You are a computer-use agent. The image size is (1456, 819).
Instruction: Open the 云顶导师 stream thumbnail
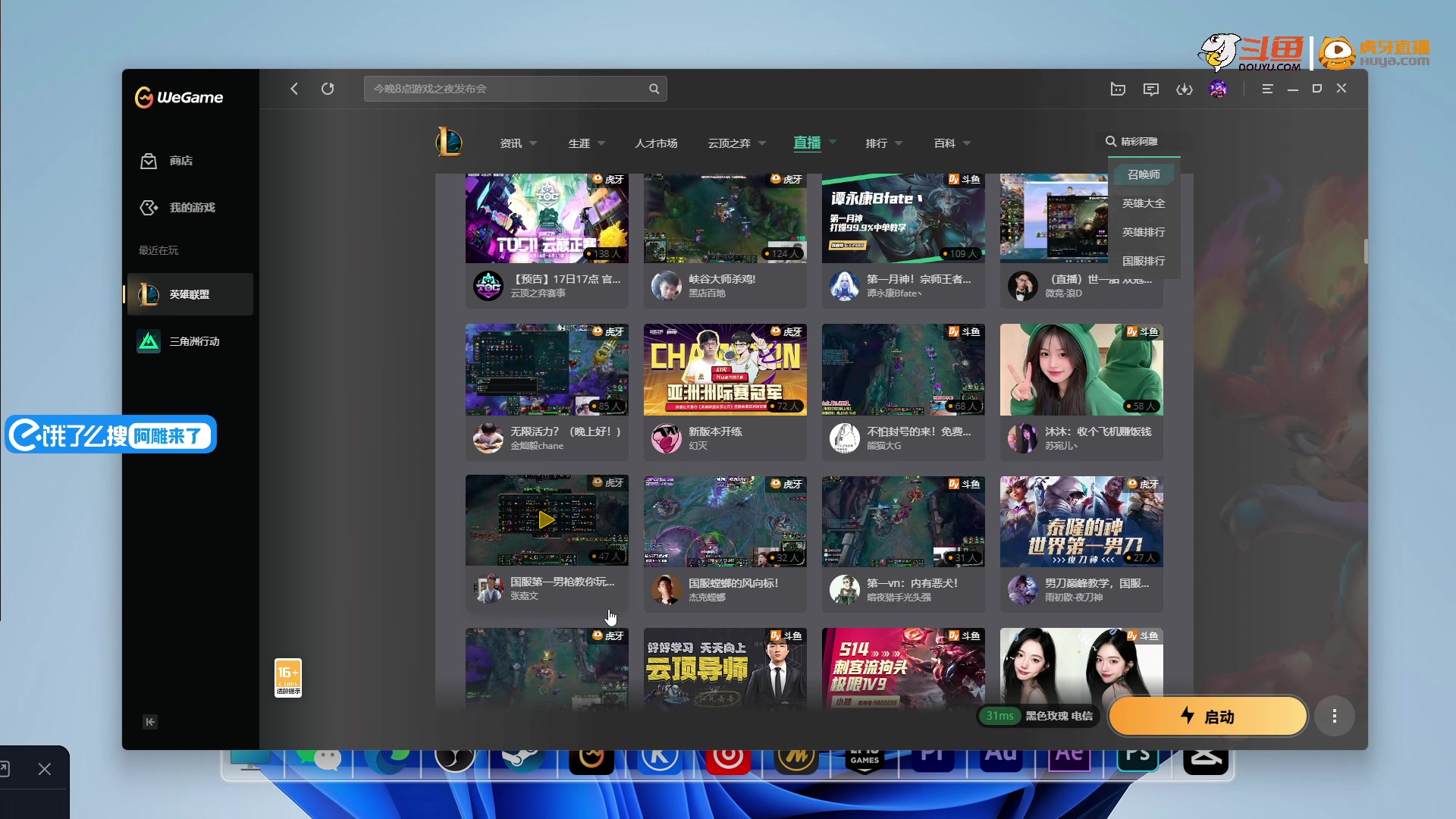pyautogui.click(x=725, y=669)
